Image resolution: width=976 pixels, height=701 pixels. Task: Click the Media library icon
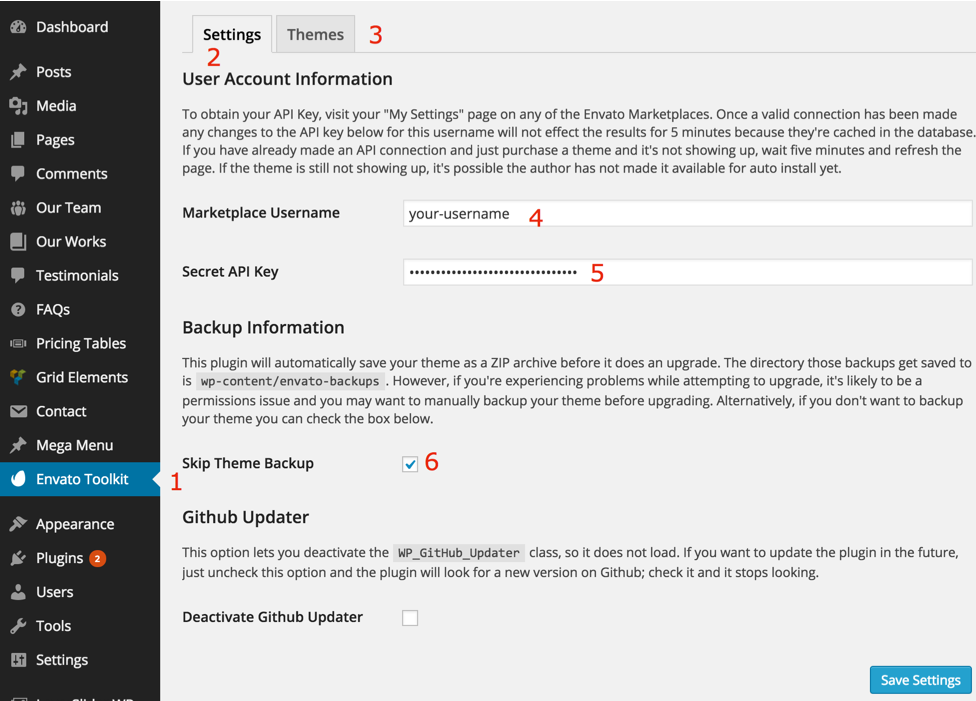19,106
